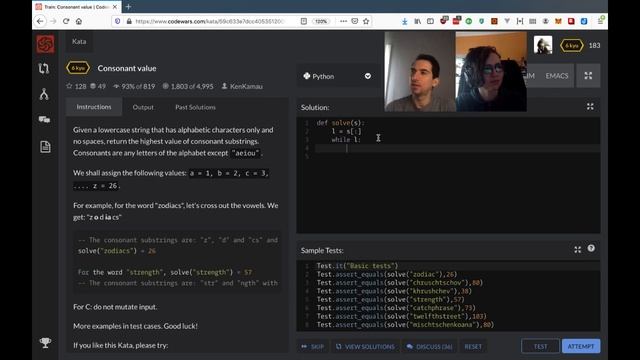
Task: Open a new browser tab with plus
Action: point(128,7)
